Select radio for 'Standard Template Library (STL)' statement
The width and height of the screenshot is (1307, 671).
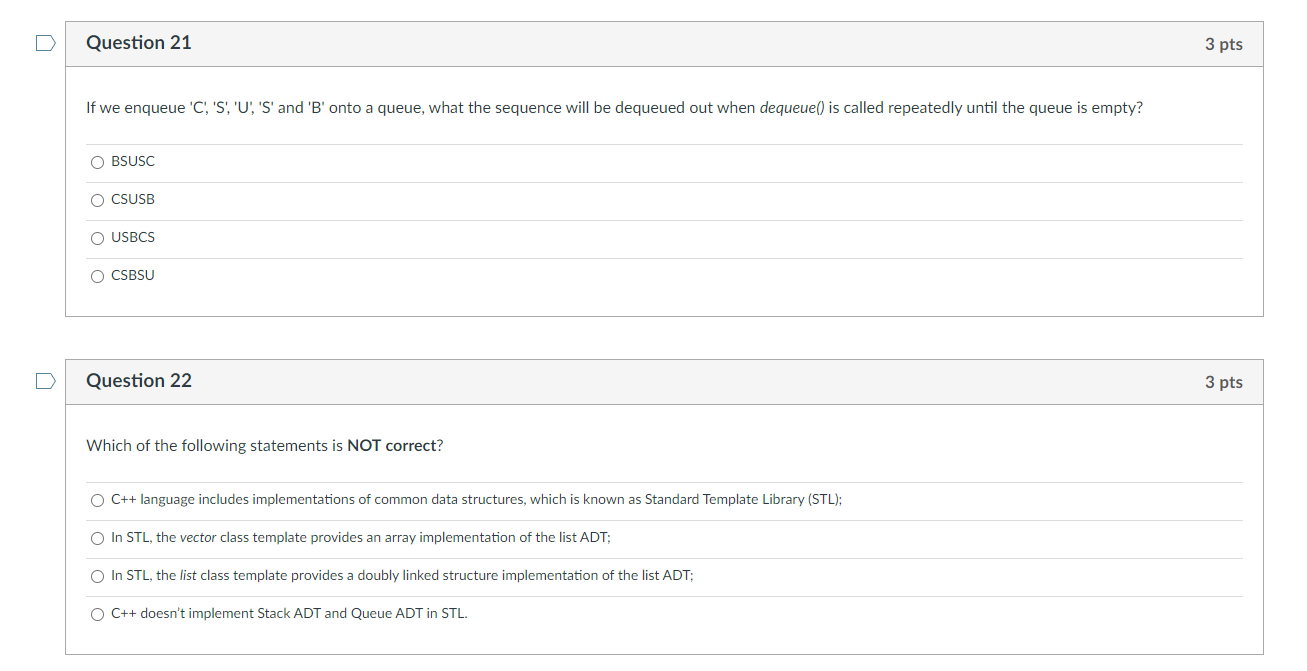97,500
